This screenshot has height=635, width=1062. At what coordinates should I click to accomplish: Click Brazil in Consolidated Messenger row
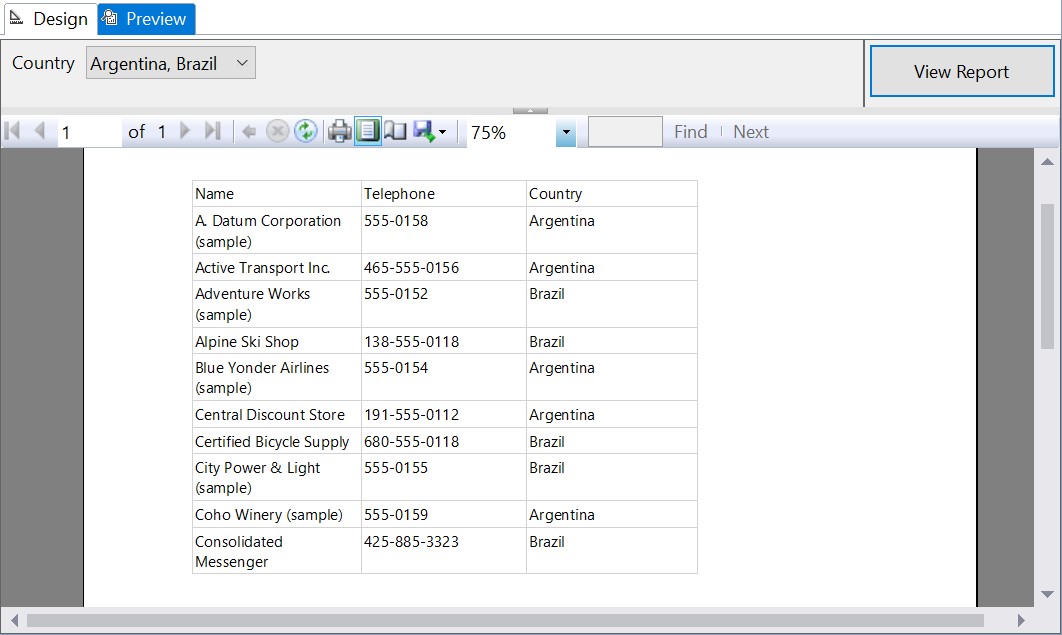click(547, 542)
